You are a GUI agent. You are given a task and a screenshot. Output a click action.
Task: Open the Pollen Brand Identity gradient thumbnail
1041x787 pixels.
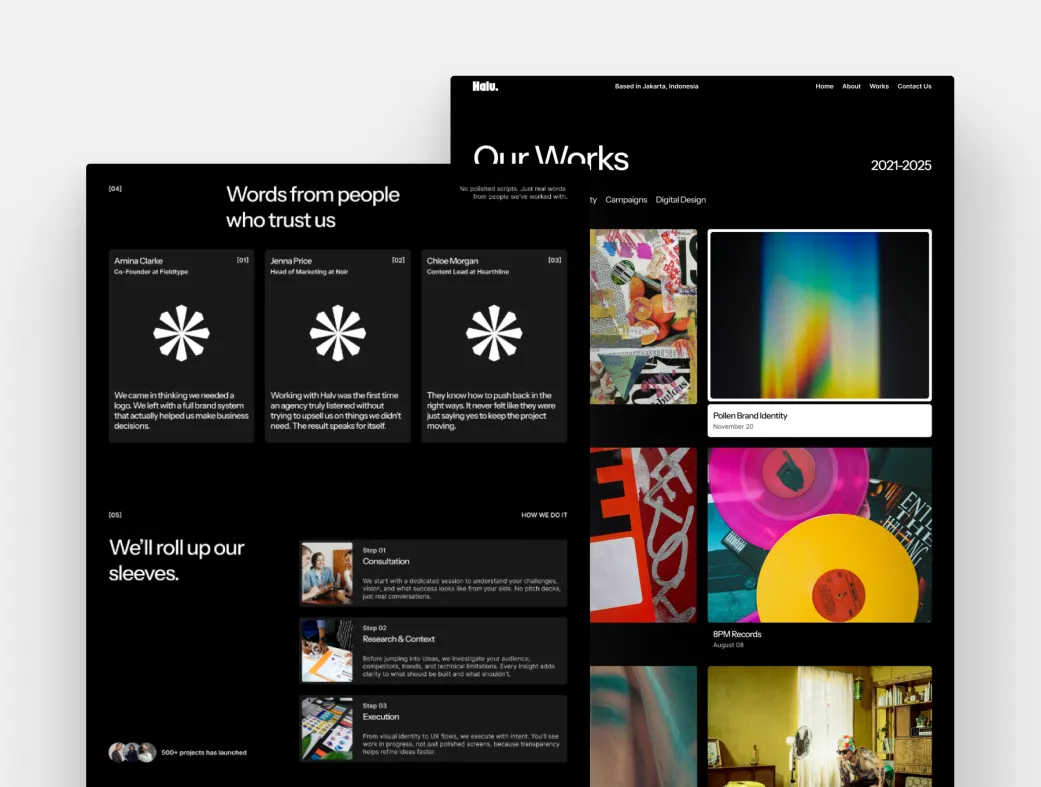[x=819, y=315]
